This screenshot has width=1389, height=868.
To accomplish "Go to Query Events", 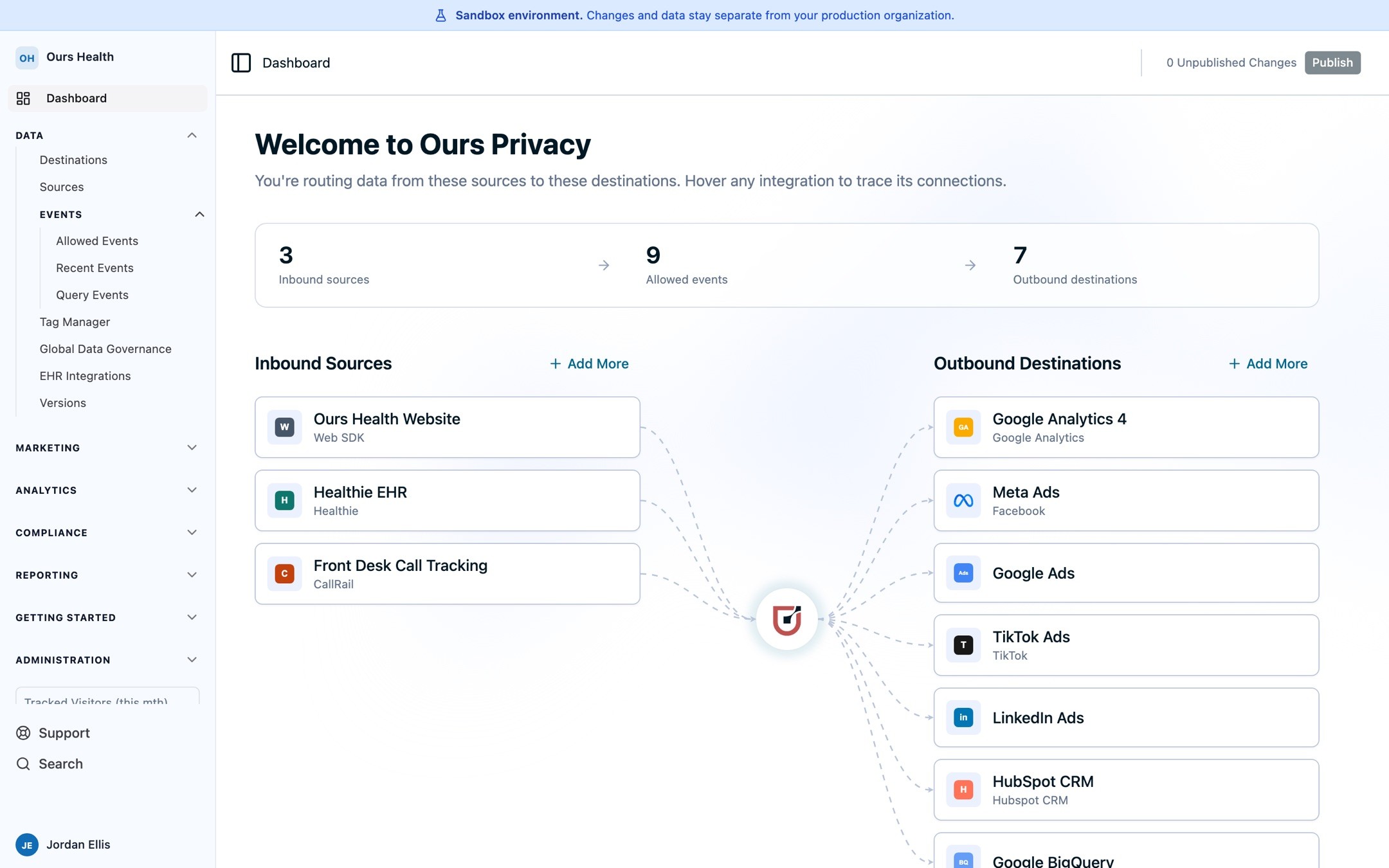I will click(x=92, y=295).
